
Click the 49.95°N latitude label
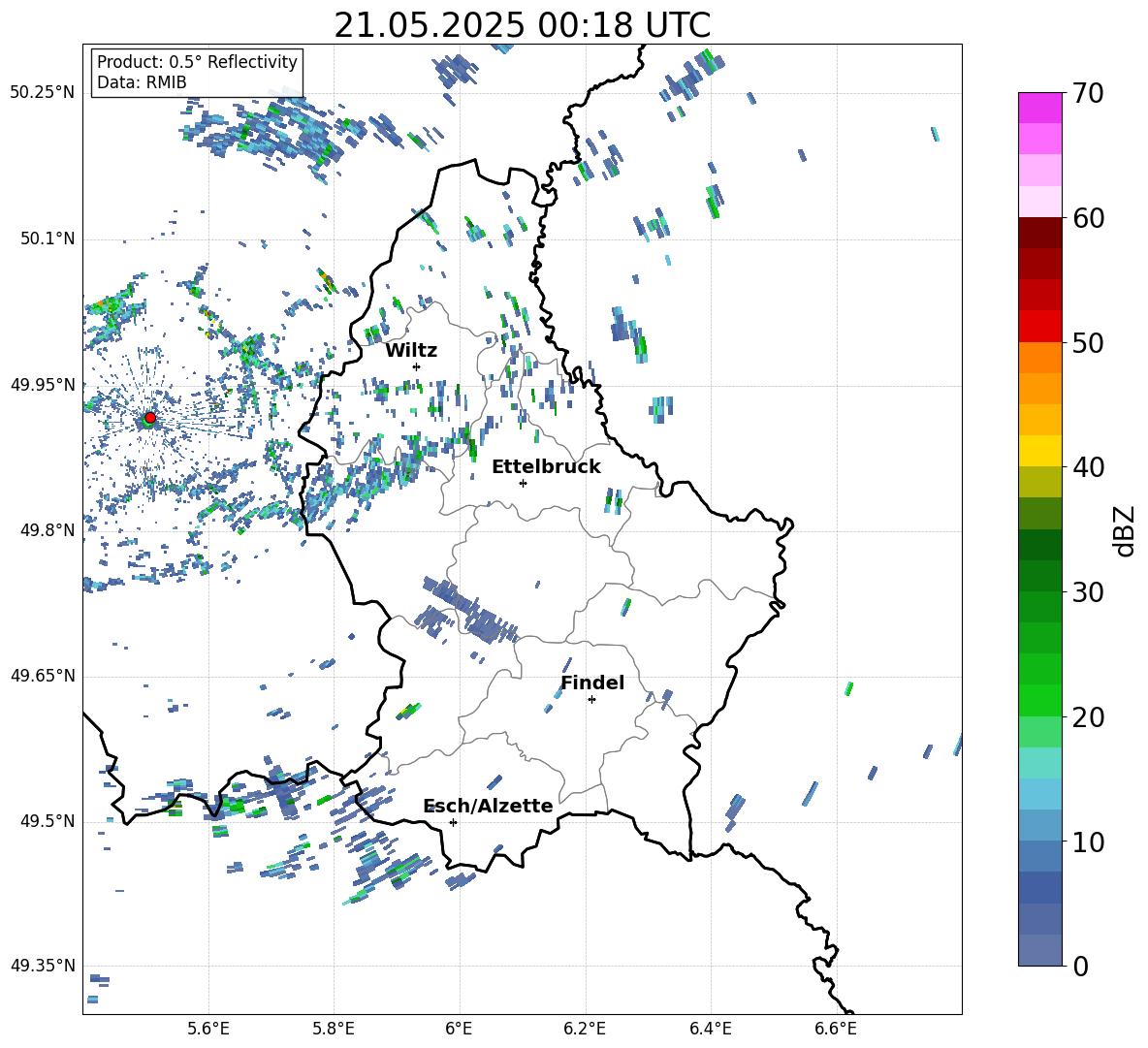point(43,385)
